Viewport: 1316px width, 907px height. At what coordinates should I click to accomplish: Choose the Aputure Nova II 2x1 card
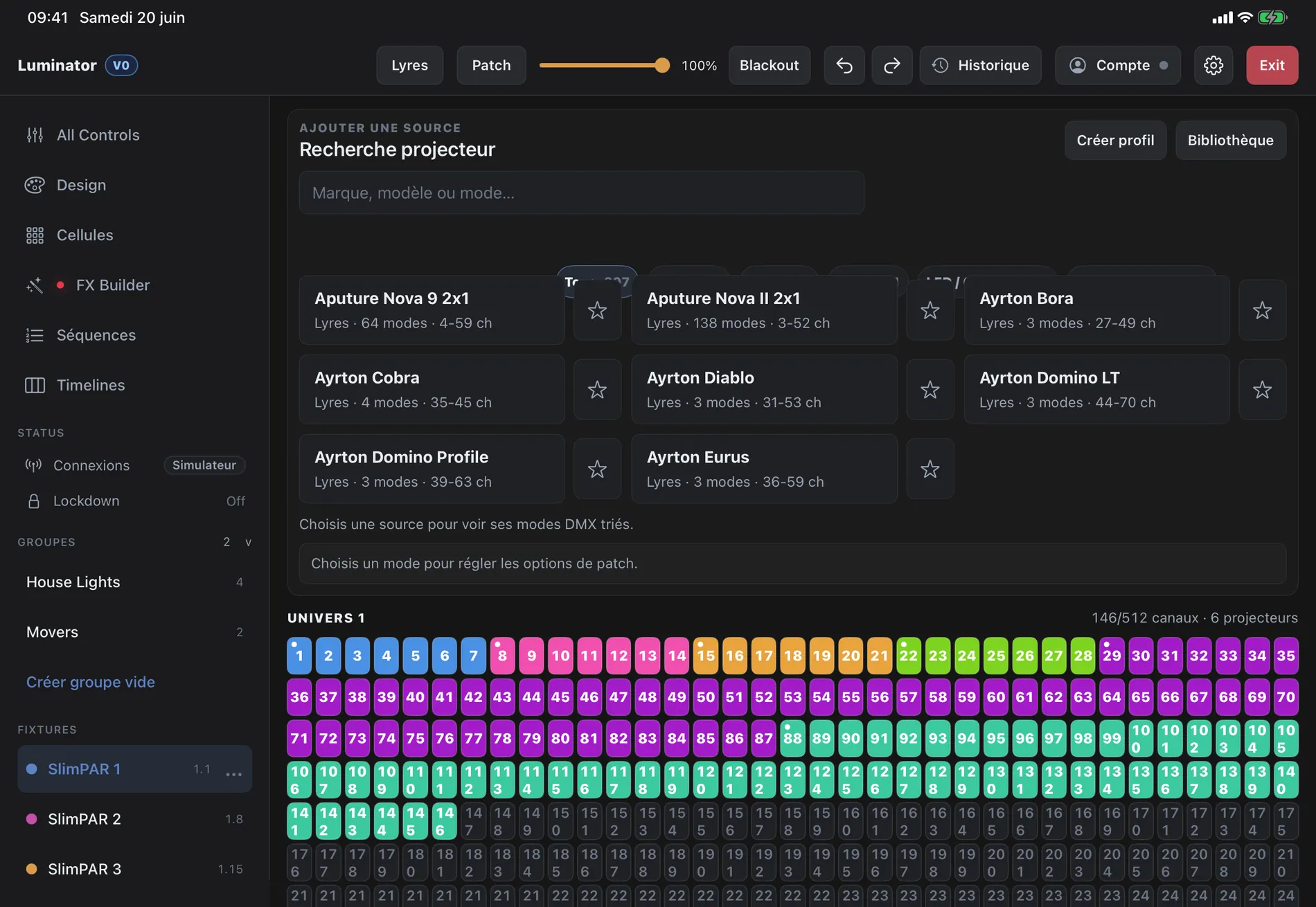[x=764, y=310]
